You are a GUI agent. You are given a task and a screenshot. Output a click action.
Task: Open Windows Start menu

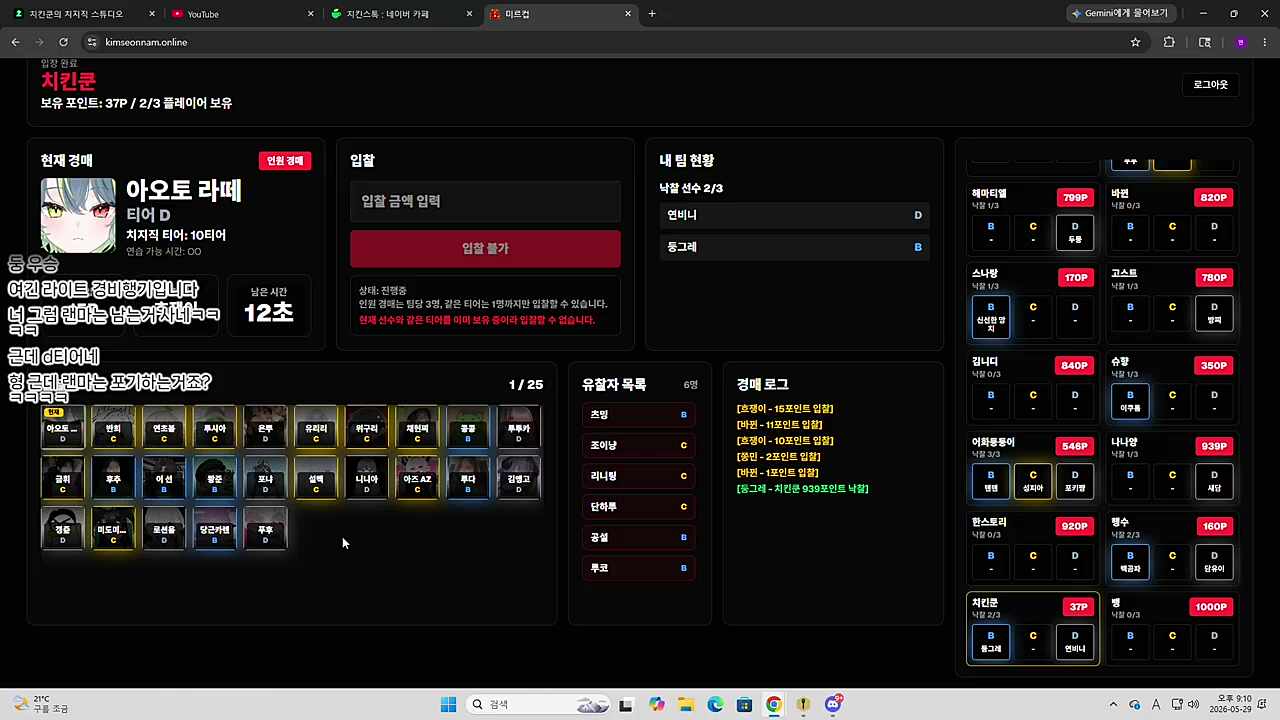point(448,705)
